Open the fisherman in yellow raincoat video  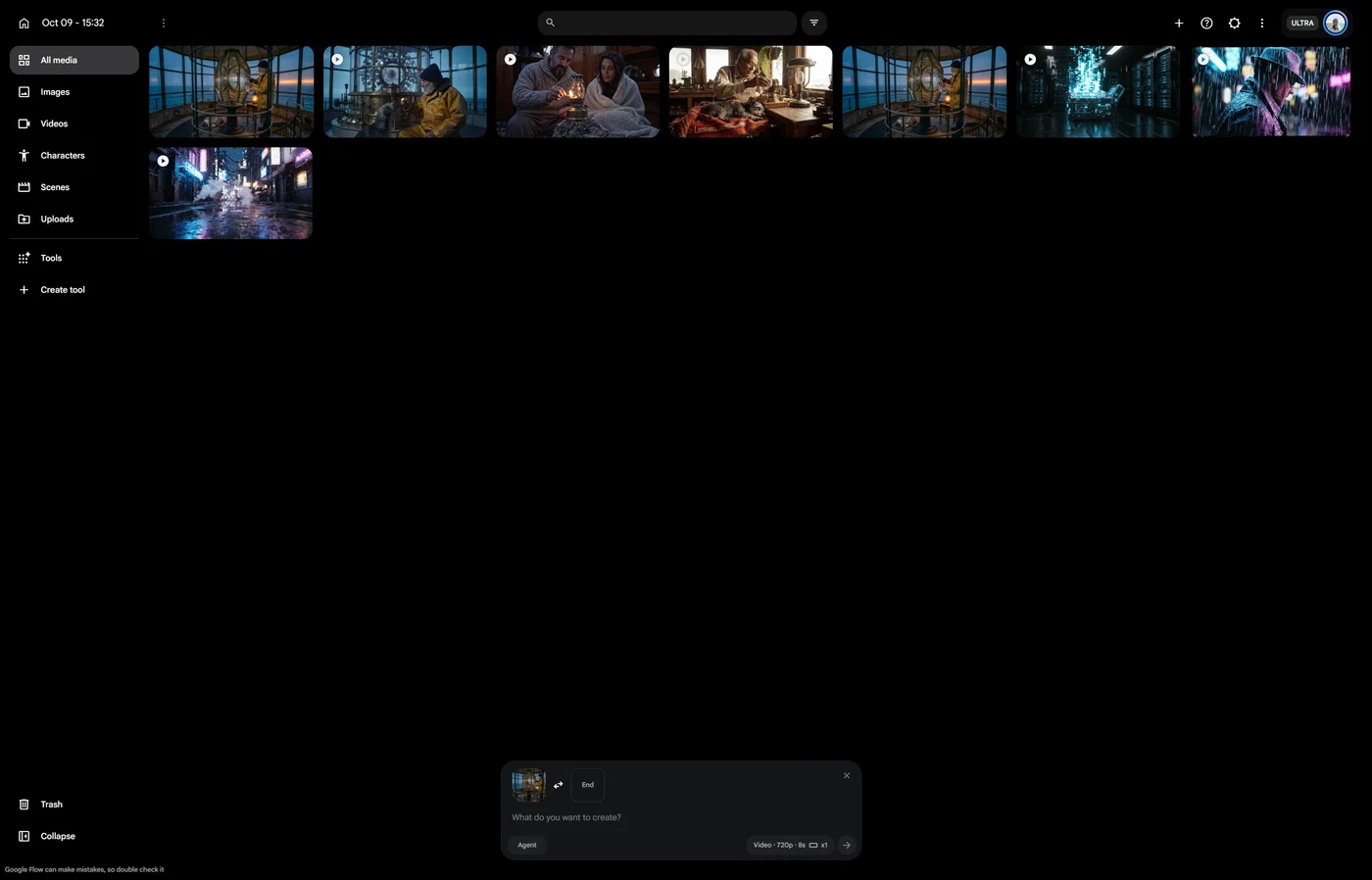pyautogui.click(x=405, y=91)
